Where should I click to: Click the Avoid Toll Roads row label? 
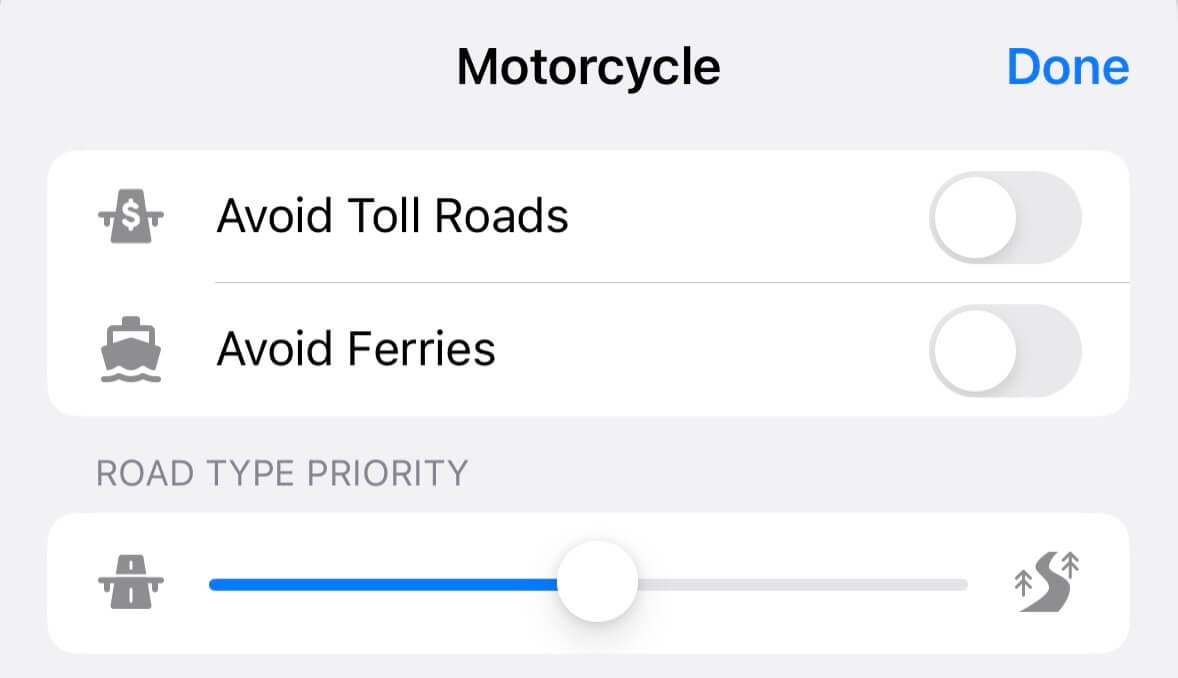coord(393,215)
